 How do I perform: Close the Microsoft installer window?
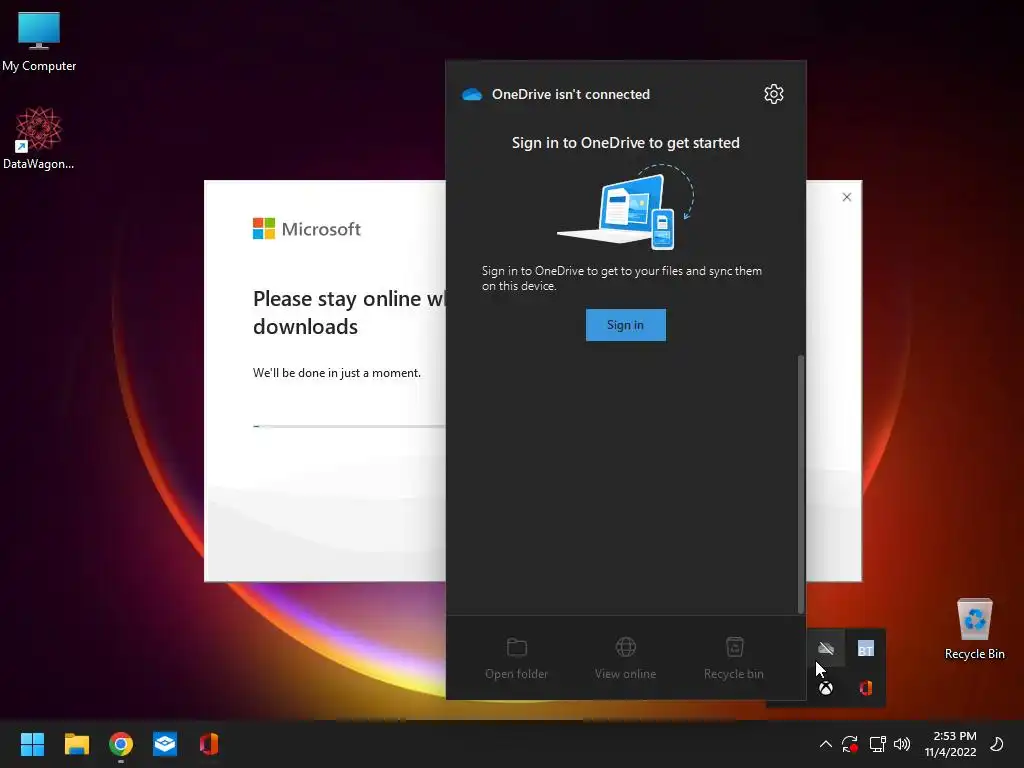coord(846,197)
